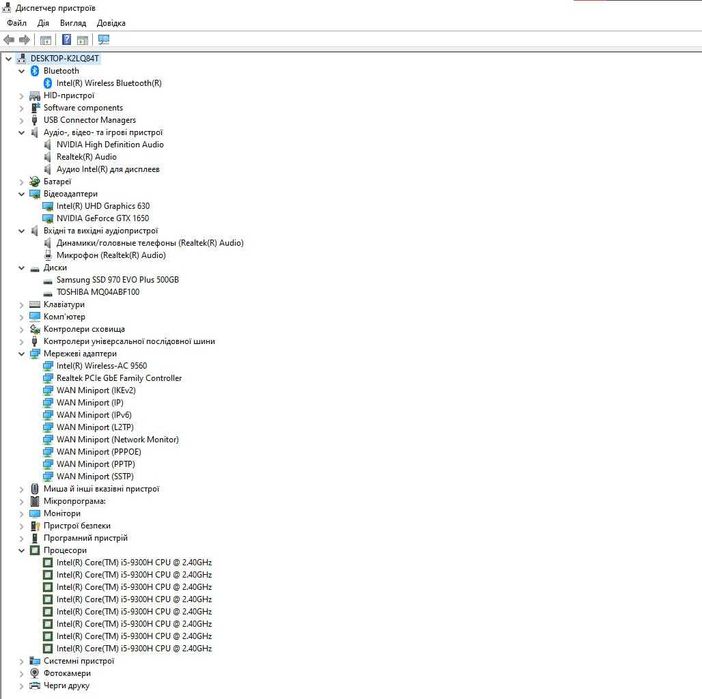Click the Bluetooth category icon
This screenshot has width=702, height=699.
click(34, 71)
